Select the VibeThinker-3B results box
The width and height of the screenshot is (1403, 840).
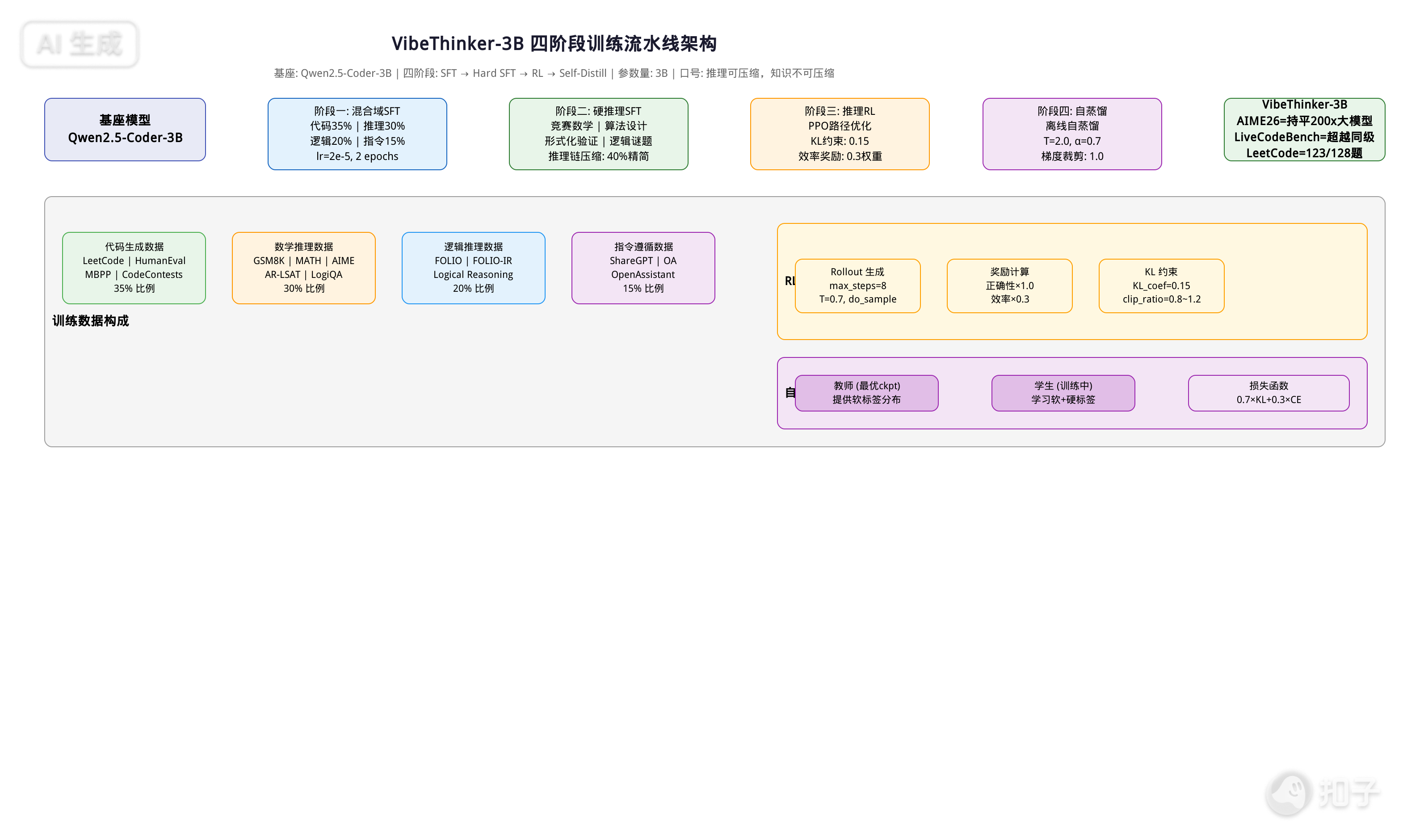click(1304, 130)
